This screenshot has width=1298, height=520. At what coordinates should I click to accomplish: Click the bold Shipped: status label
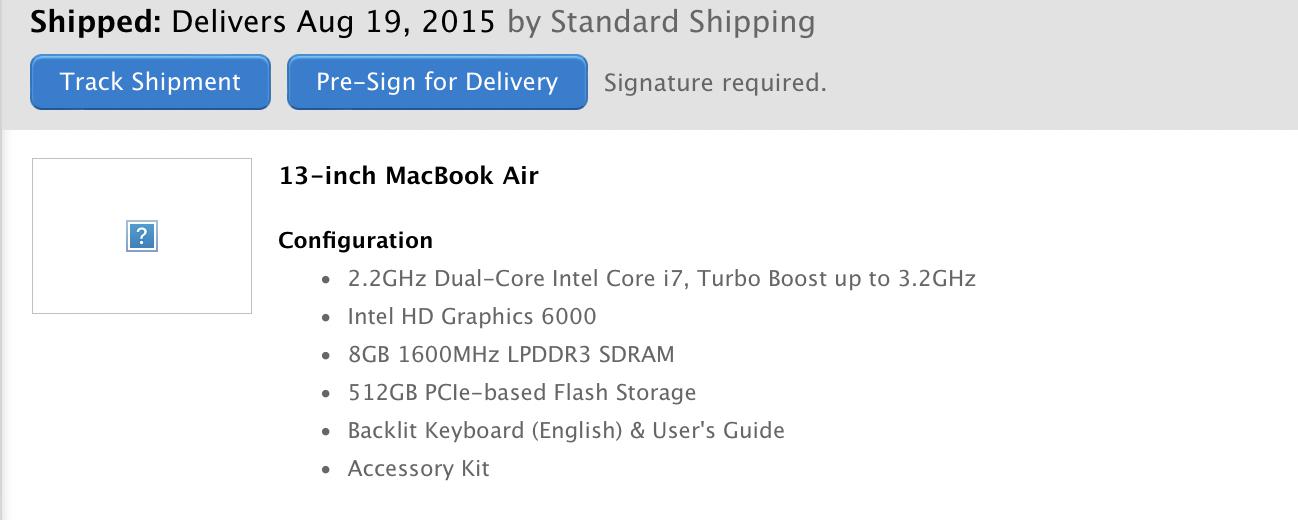pos(97,21)
